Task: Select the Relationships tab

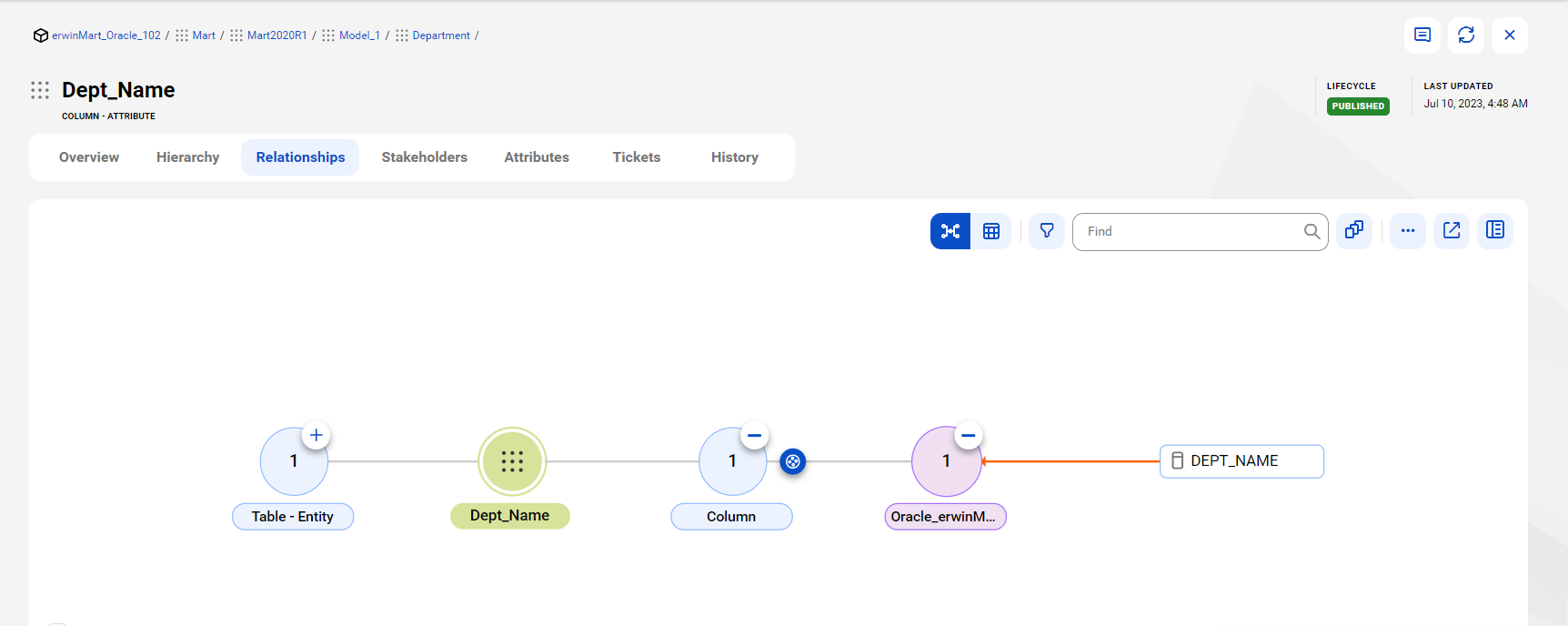Action: click(x=300, y=157)
